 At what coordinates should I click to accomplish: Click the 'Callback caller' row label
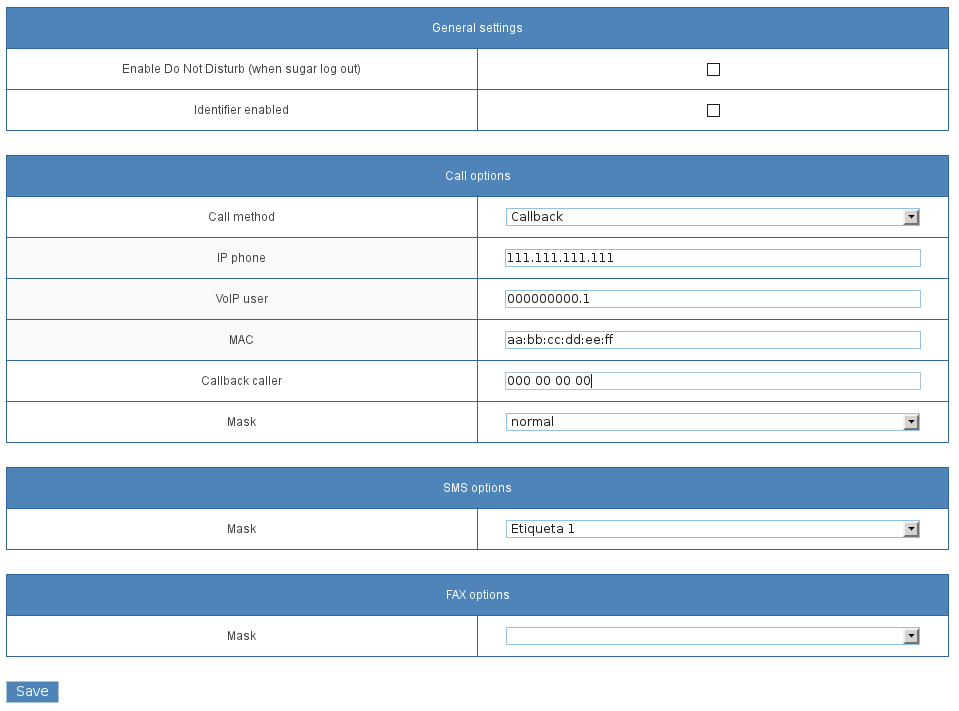241,381
